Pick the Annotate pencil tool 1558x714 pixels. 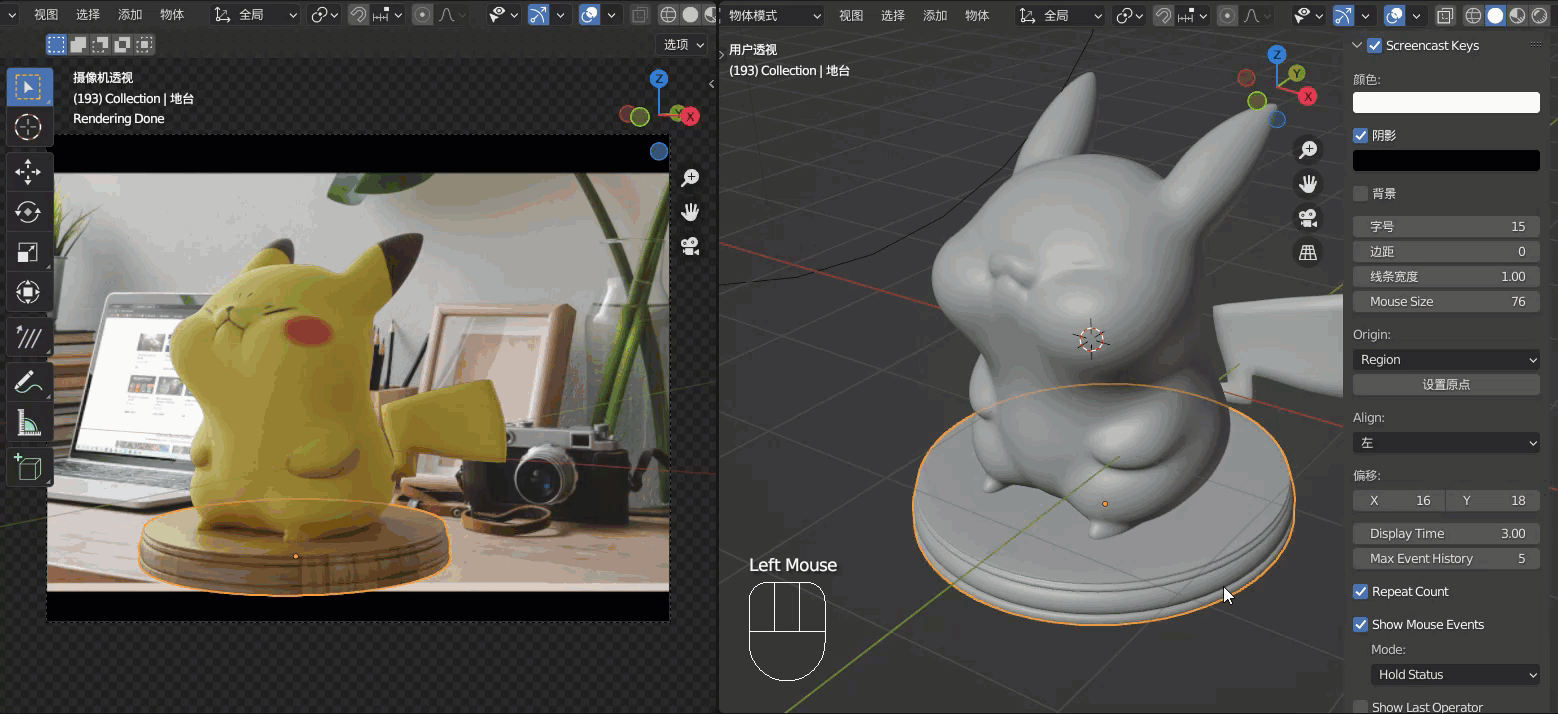28,382
